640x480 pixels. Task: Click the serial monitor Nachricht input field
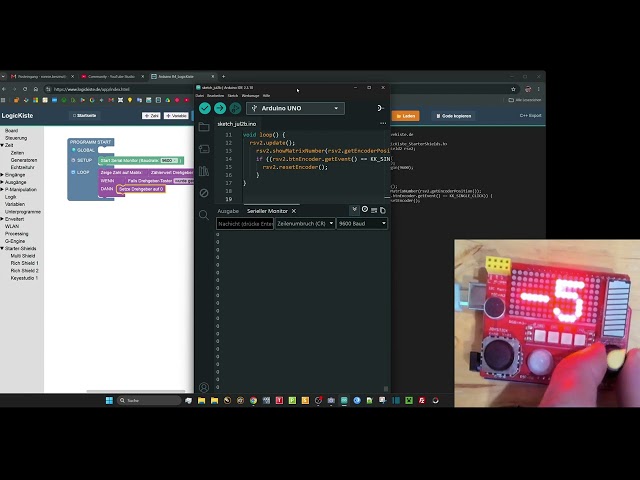tap(245, 224)
